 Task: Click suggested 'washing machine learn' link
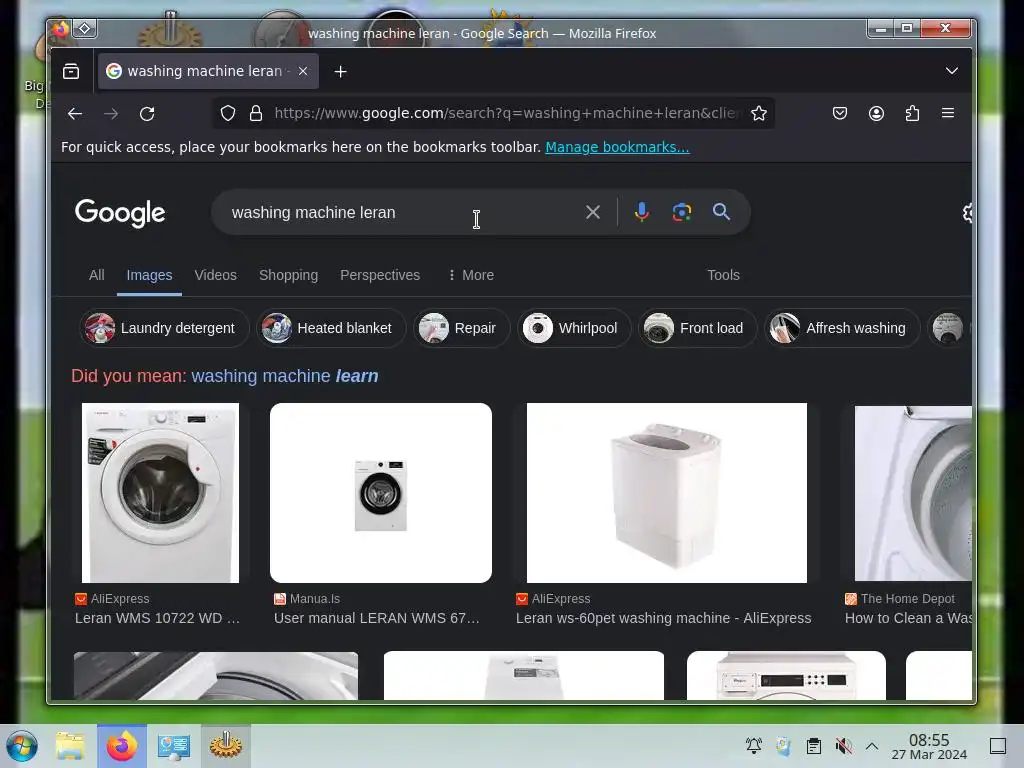[x=285, y=376]
